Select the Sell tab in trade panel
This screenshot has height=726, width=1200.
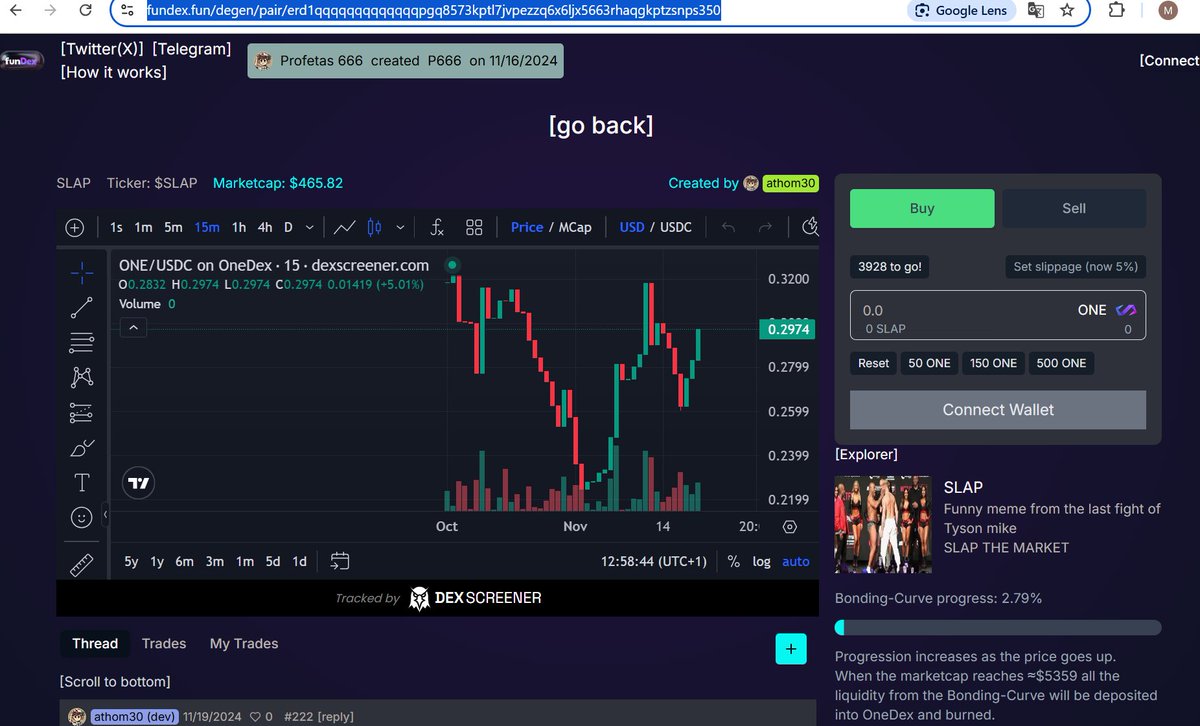click(x=1074, y=208)
